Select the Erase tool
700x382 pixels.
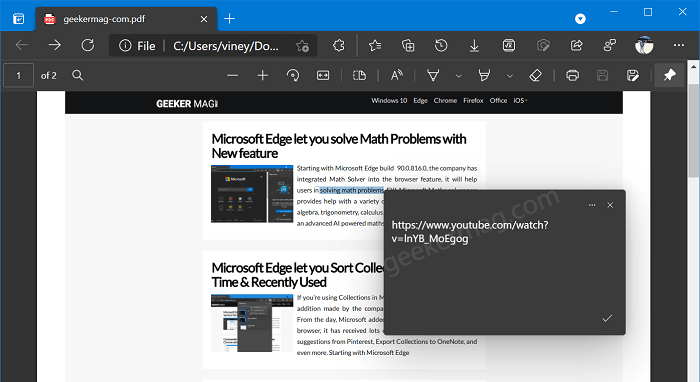point(535,75)
